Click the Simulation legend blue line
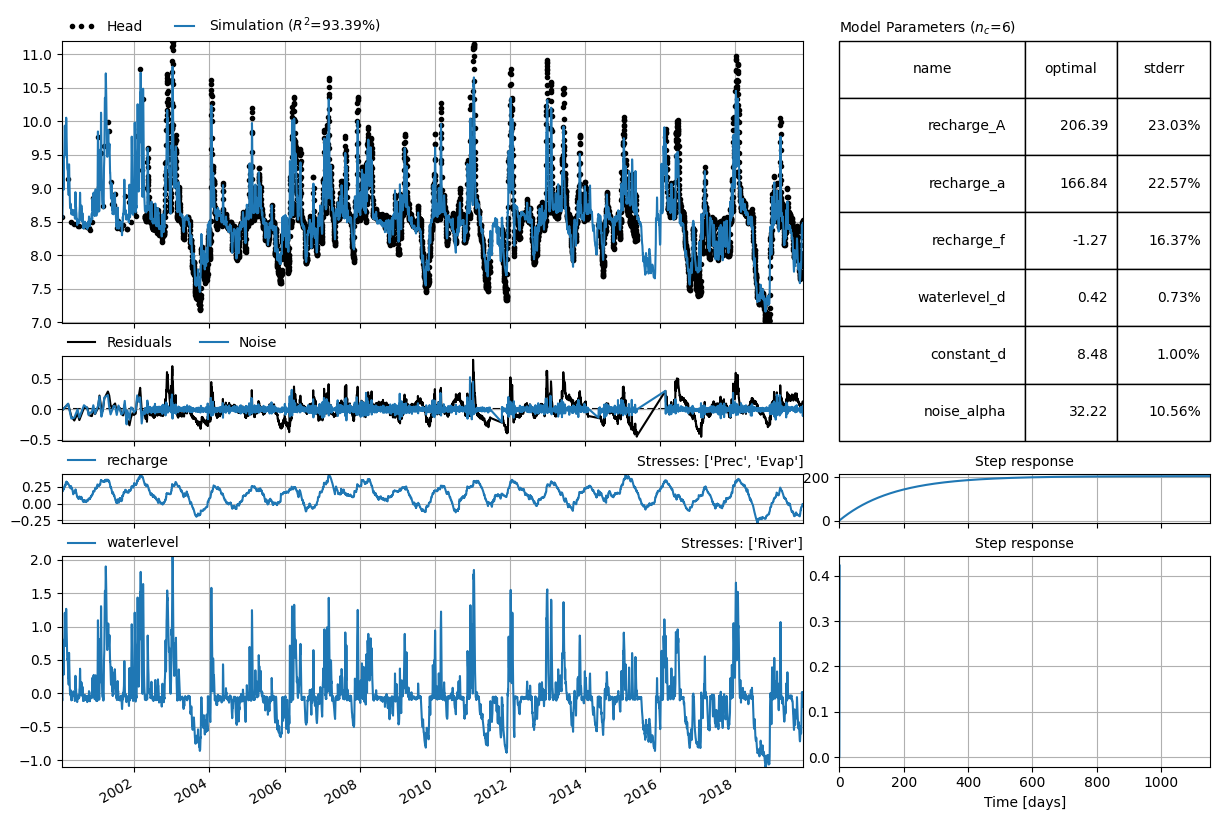This screenshot has width=1220, height=820. (187, 25)
